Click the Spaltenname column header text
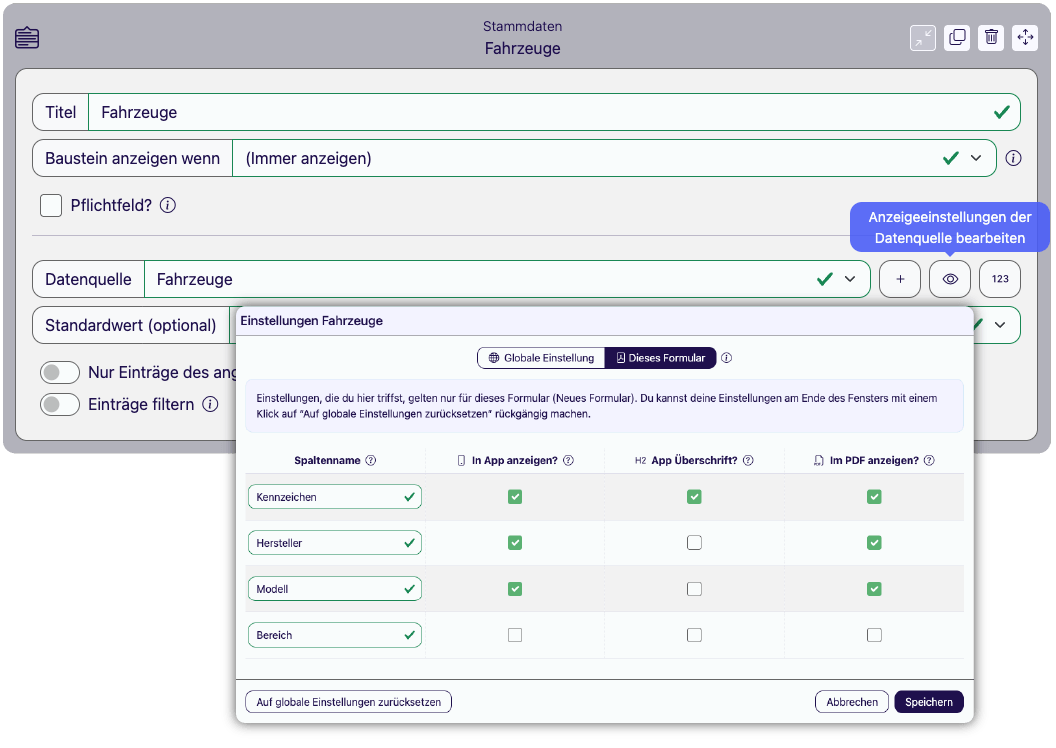The height and width of the screenshot is (748, 1056). point(327,461)
